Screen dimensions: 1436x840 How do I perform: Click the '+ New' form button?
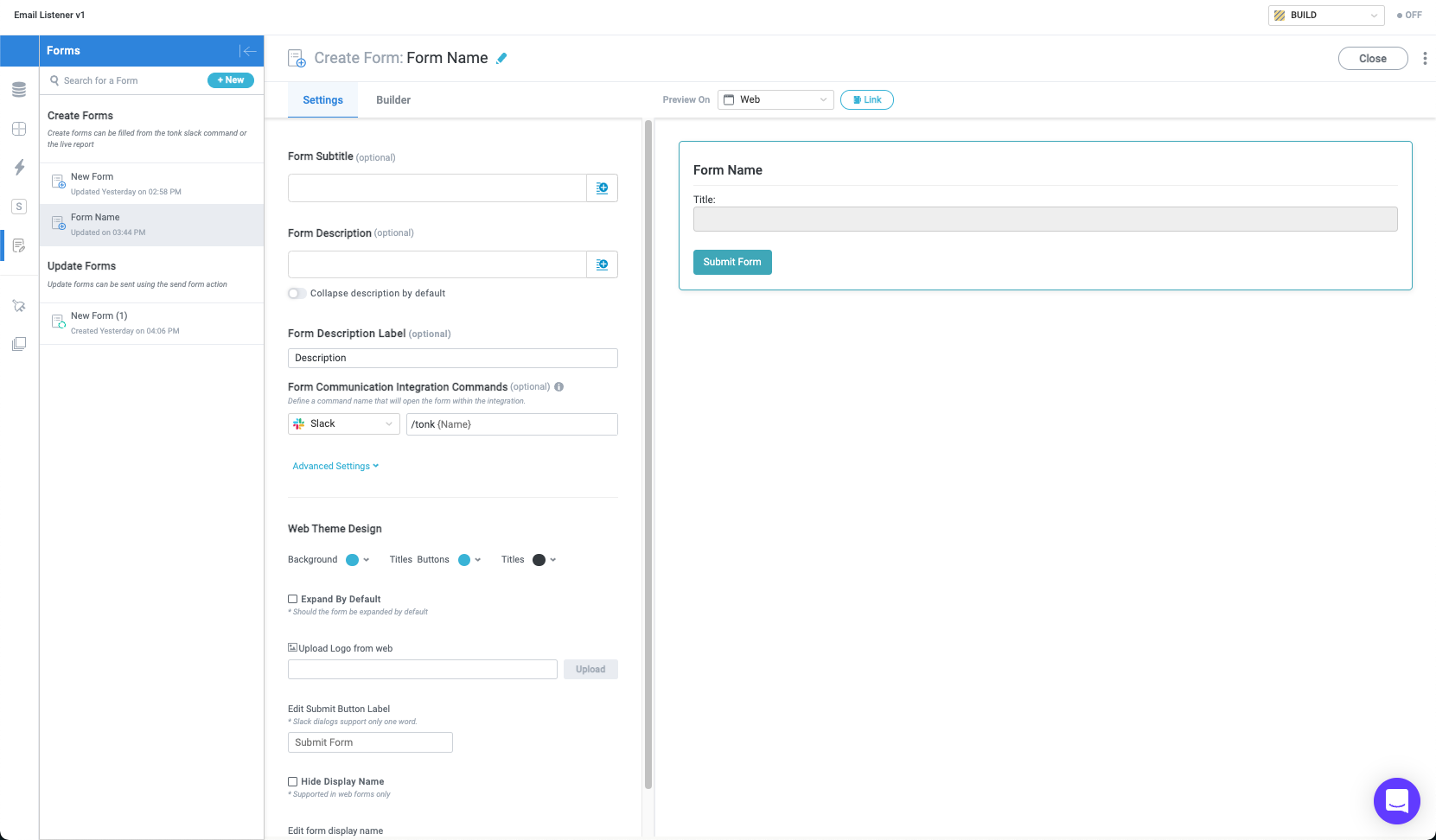tap(230, 80)
